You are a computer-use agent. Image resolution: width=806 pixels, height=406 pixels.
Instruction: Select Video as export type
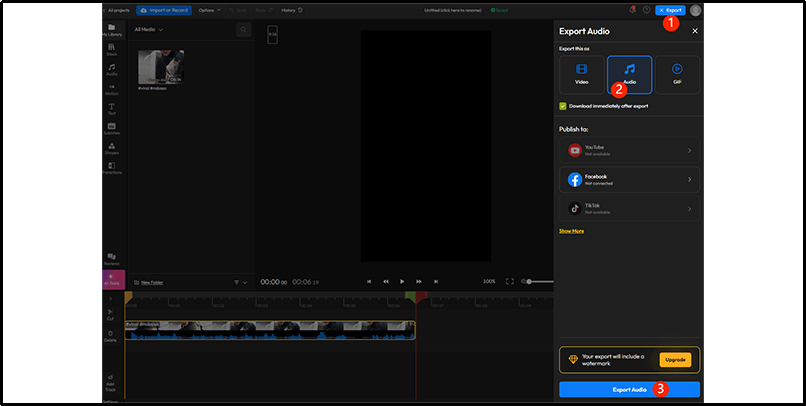581,75
